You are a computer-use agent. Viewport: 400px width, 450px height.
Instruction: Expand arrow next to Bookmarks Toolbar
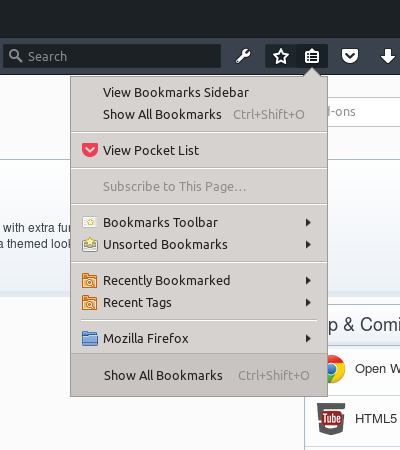tap(308, 222)
